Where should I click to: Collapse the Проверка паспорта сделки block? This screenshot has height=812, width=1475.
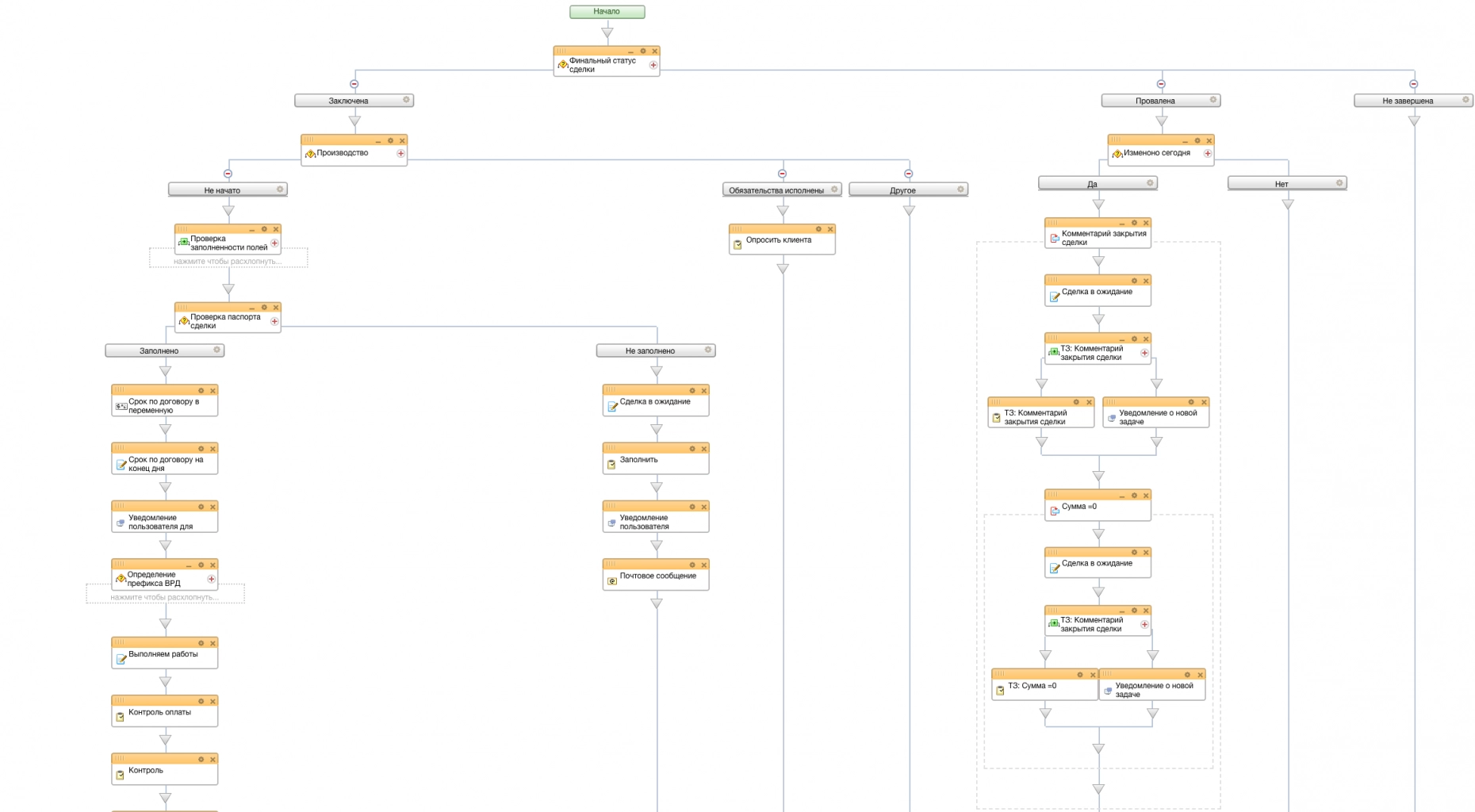click(251, 308)
